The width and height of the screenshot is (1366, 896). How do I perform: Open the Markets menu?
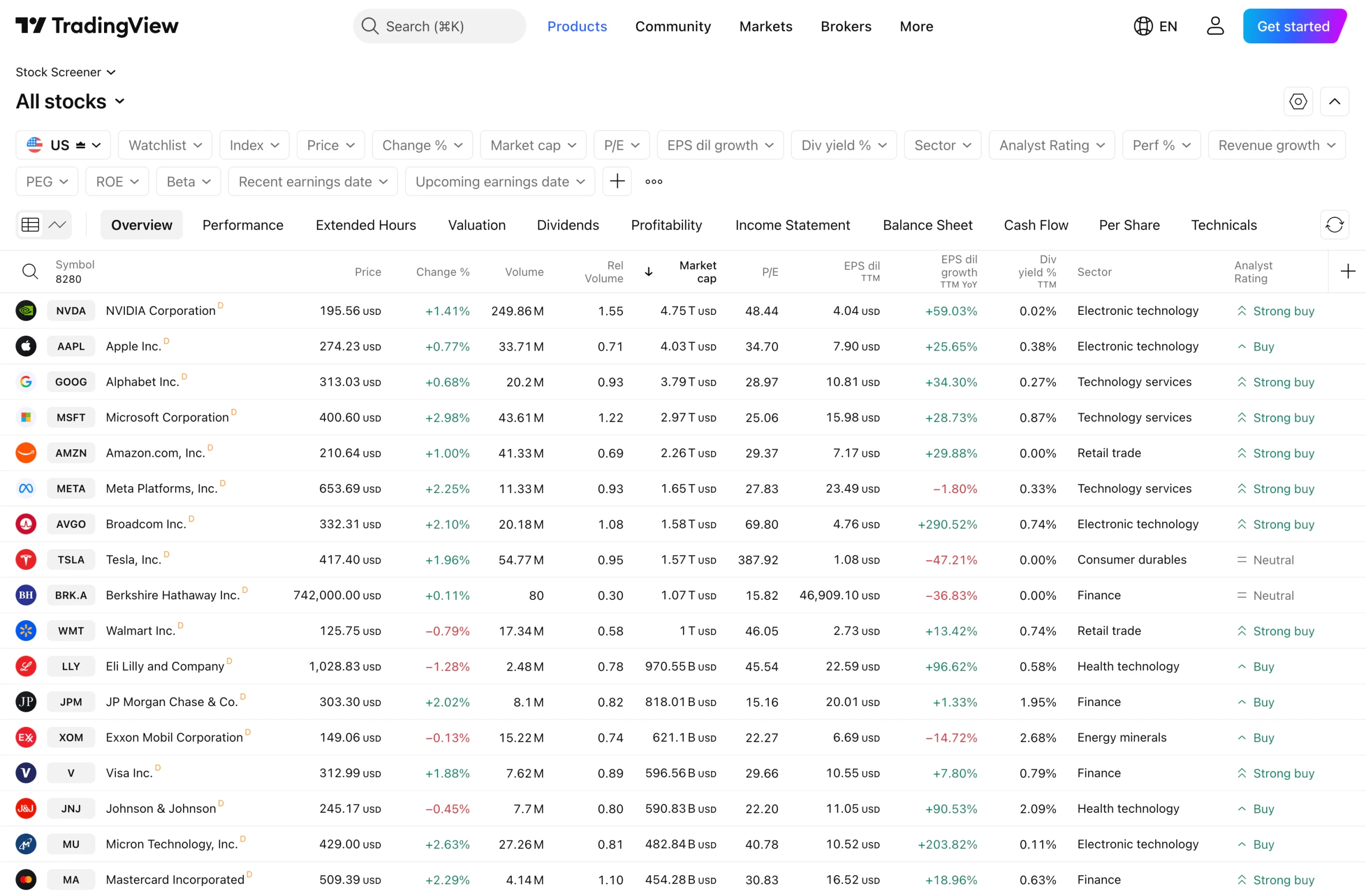click(x=766, y=26)
